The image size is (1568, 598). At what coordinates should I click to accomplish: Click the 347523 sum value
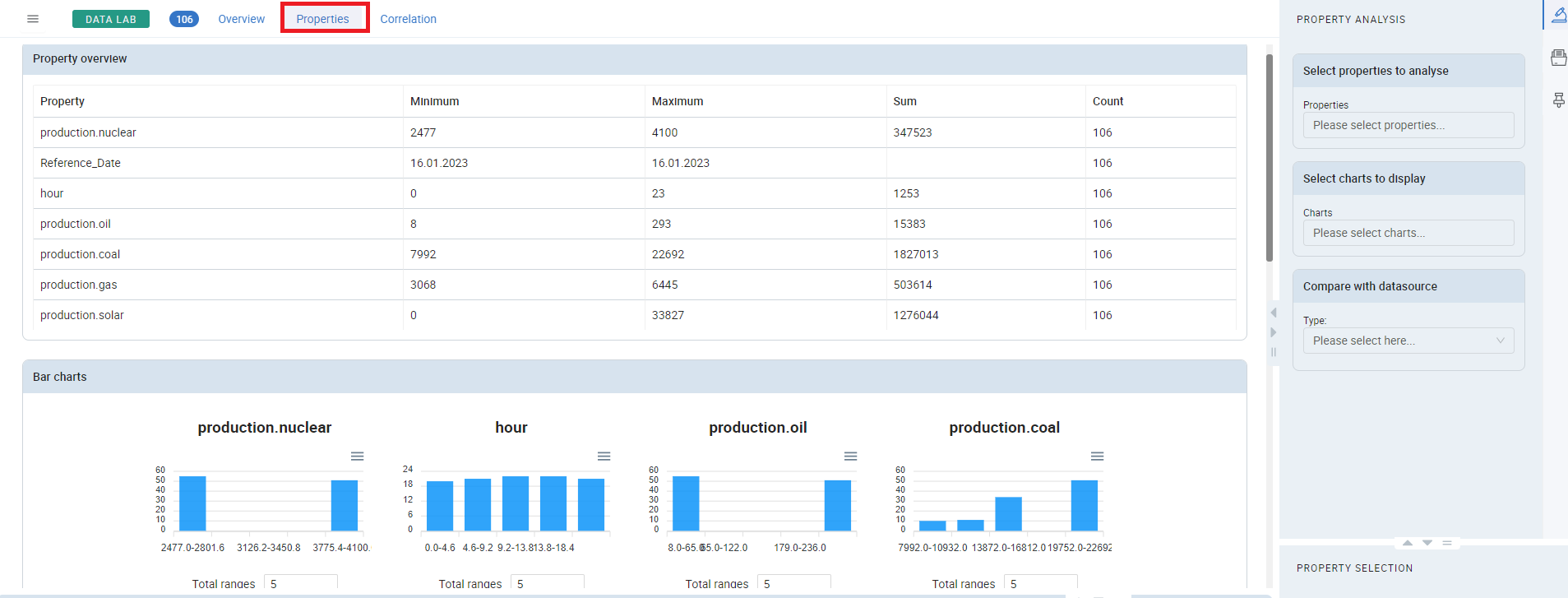[913, 132]
